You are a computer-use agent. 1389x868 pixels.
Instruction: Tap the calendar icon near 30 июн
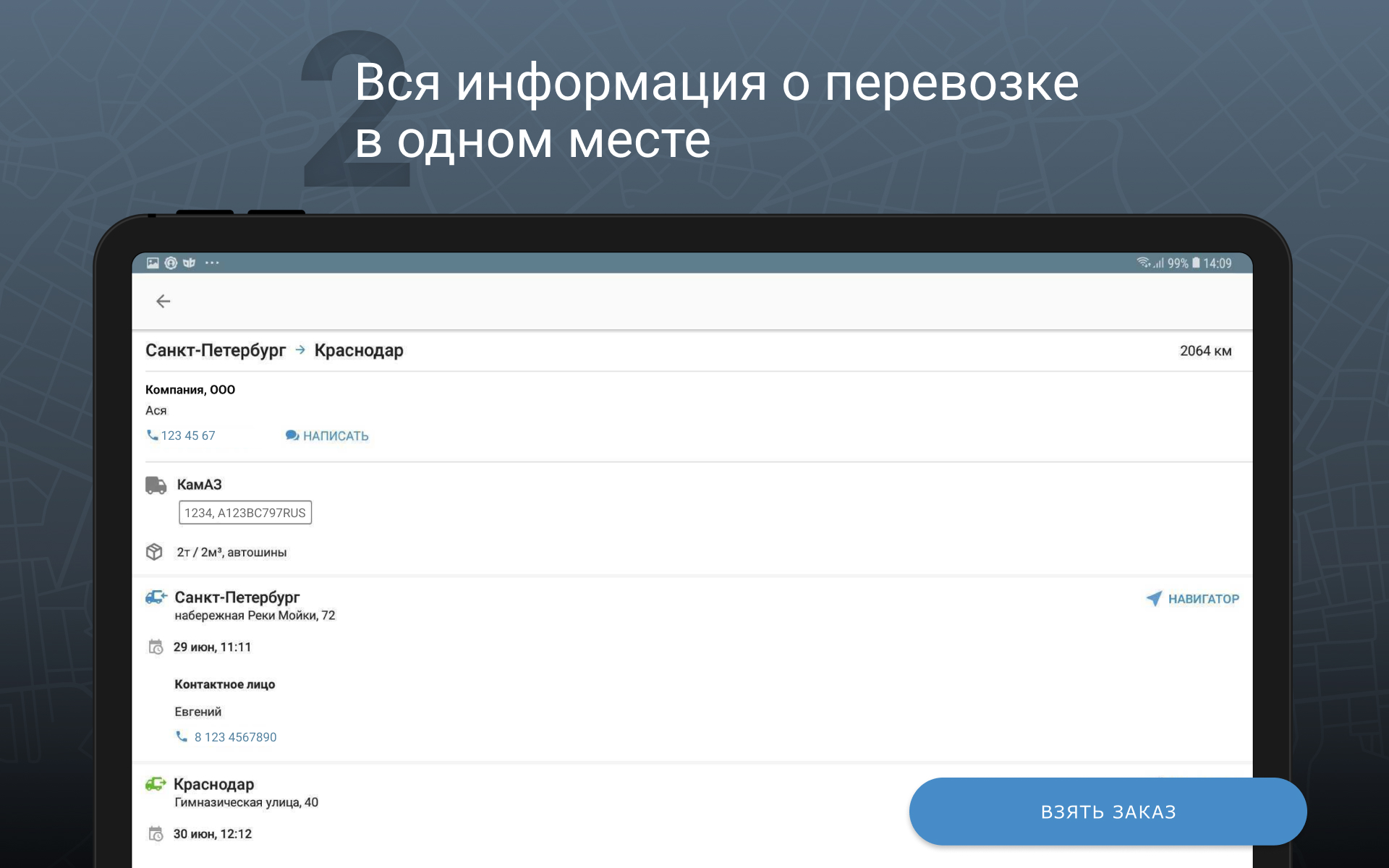click(x=156, y=834)
